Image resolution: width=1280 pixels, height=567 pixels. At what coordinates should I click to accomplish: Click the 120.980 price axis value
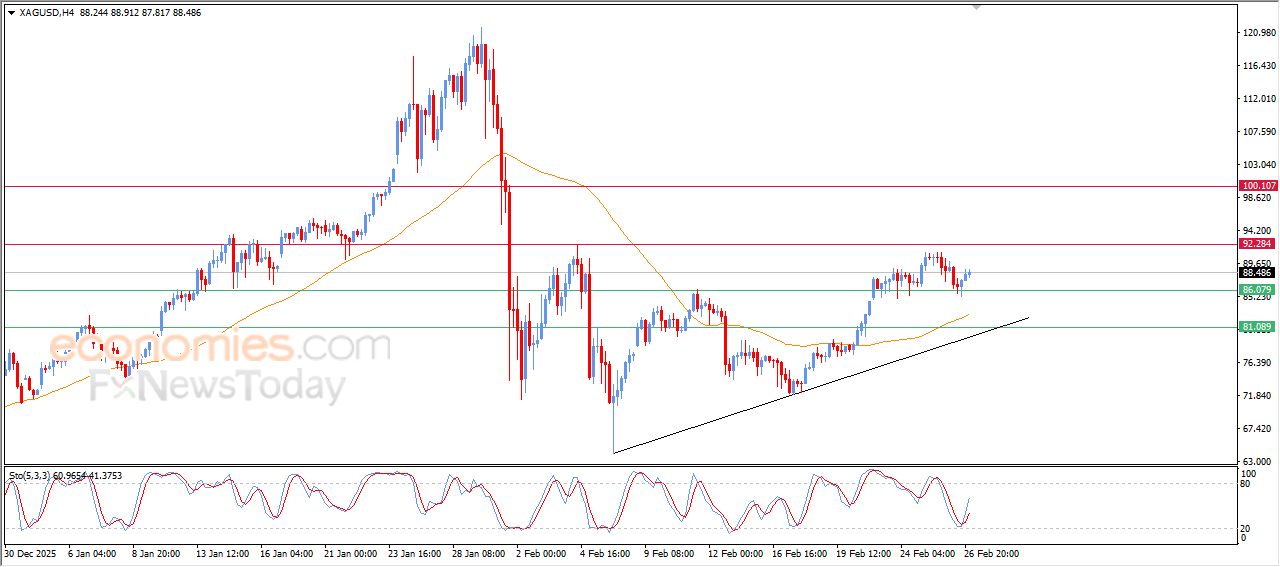click(1258, 33)
